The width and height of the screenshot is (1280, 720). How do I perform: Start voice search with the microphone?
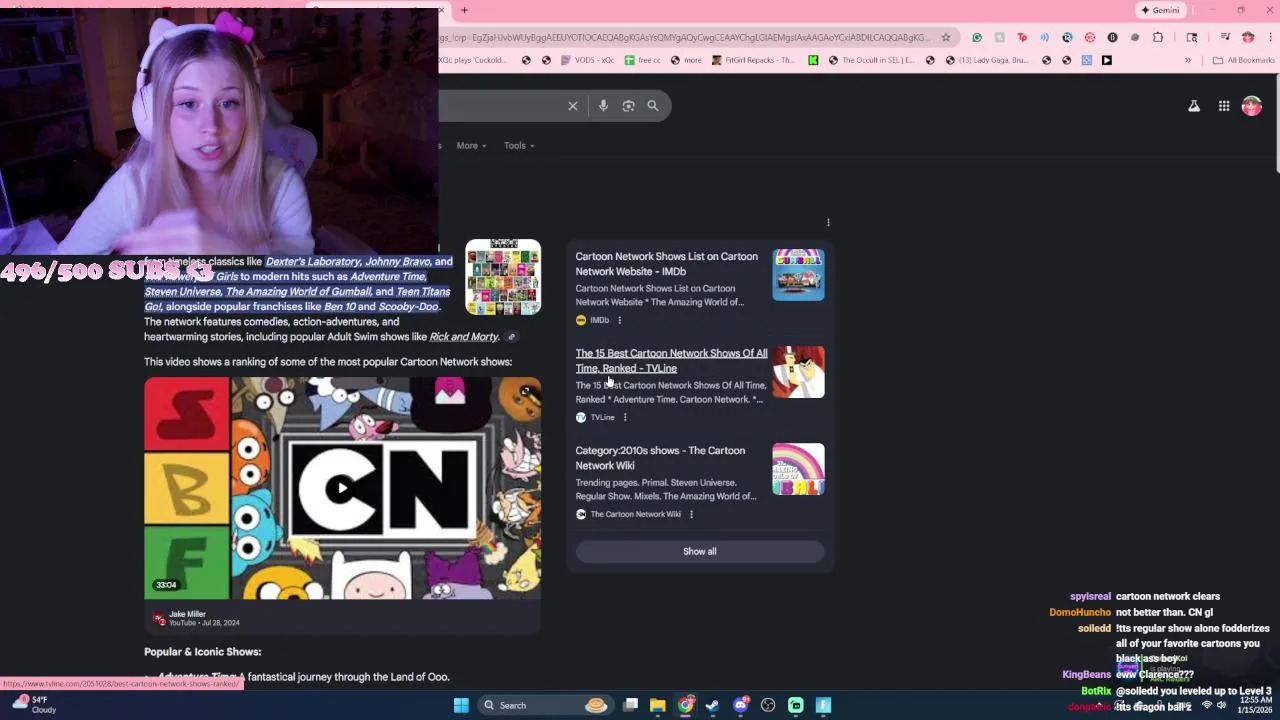coord(603,106)
